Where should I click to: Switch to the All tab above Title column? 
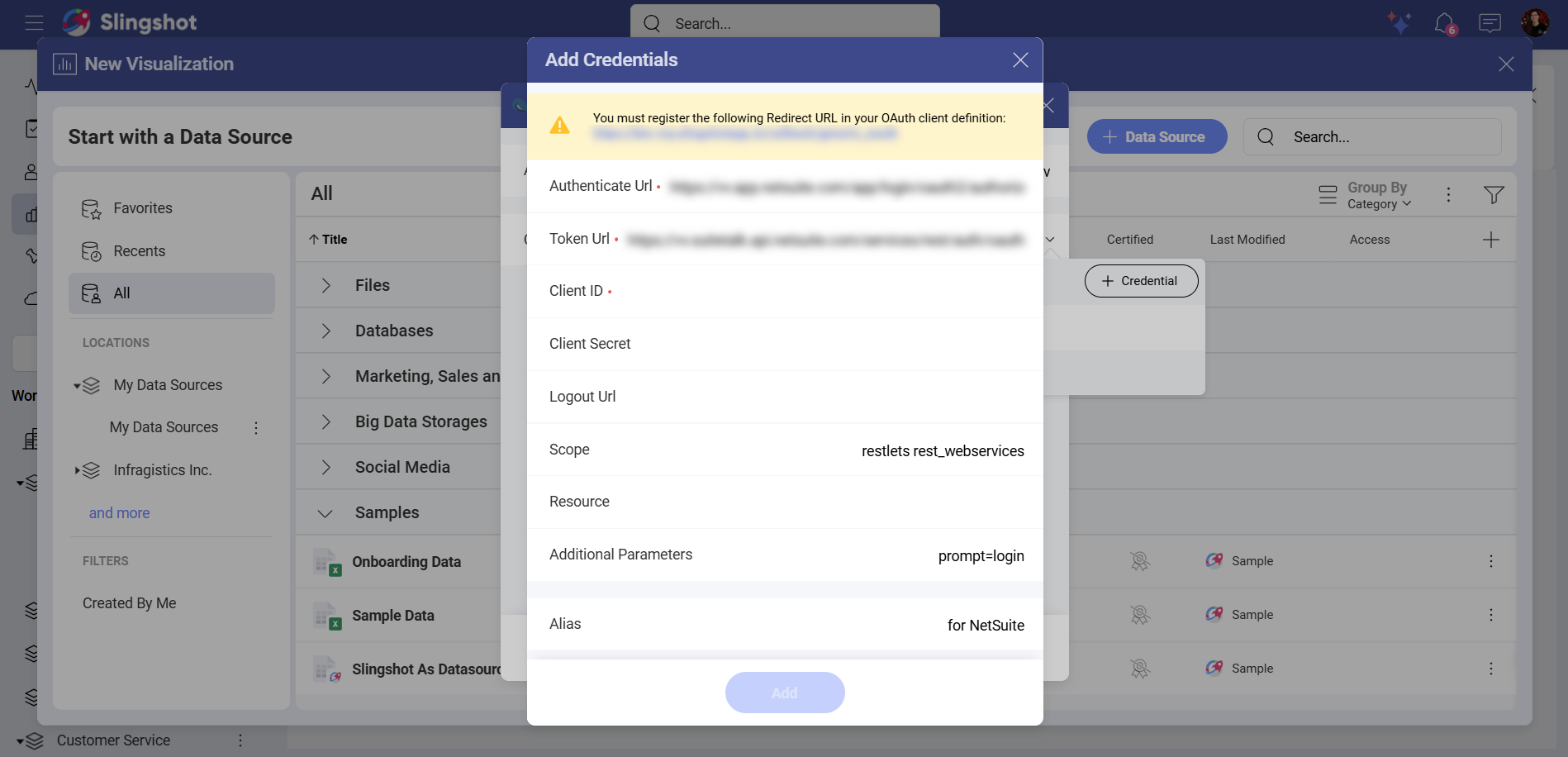321,193
